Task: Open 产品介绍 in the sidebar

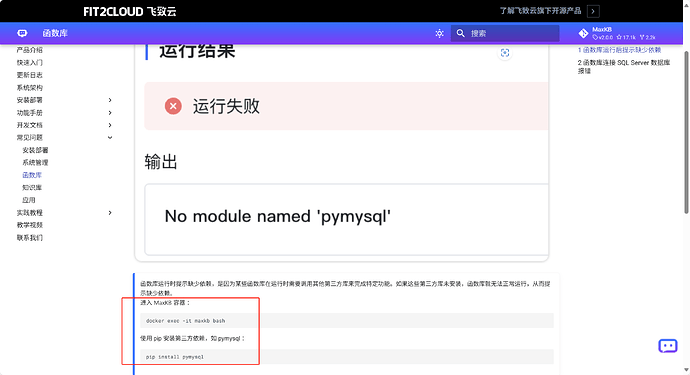Action: (x=29, y=50)
